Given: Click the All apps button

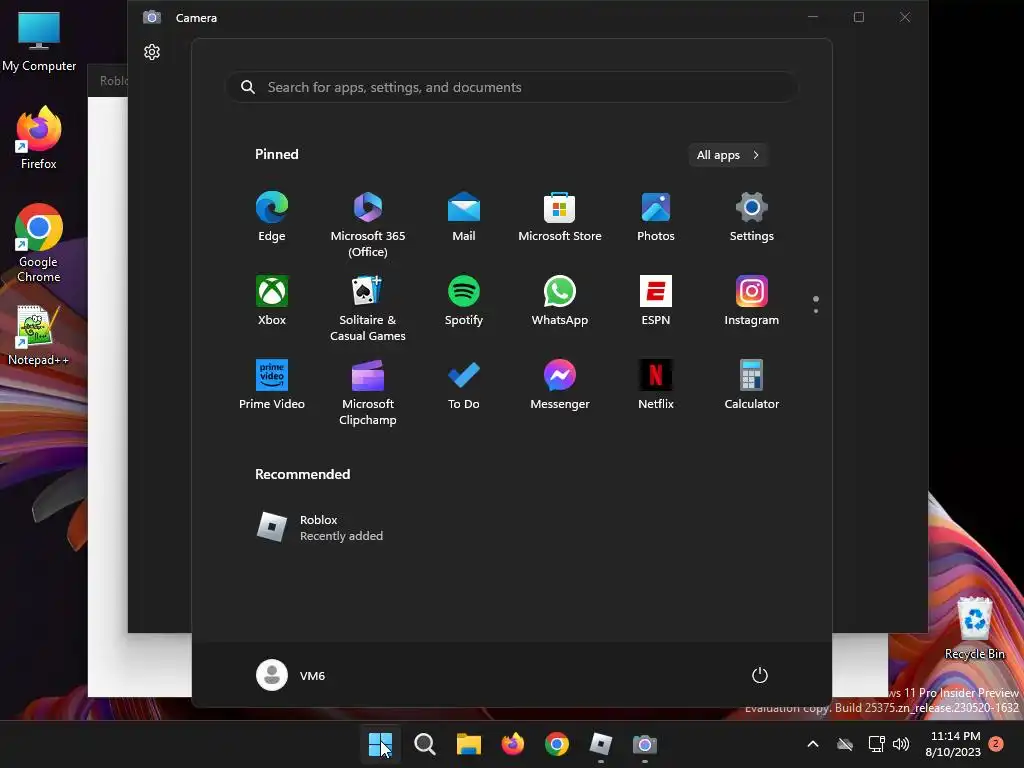Looking at the screenshot, I should tap(728, 155).
